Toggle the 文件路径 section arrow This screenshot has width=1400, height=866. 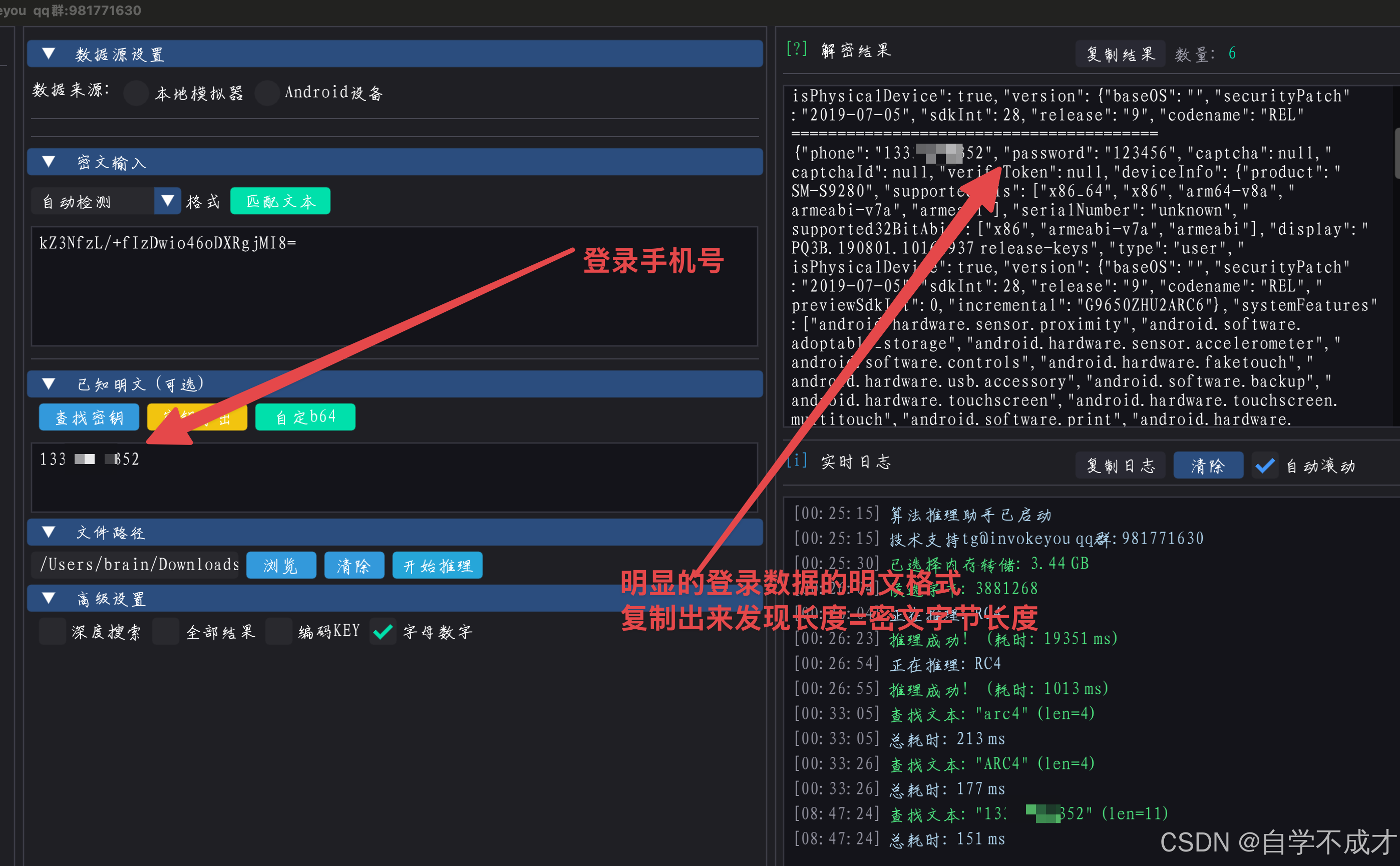click(49, 533)
